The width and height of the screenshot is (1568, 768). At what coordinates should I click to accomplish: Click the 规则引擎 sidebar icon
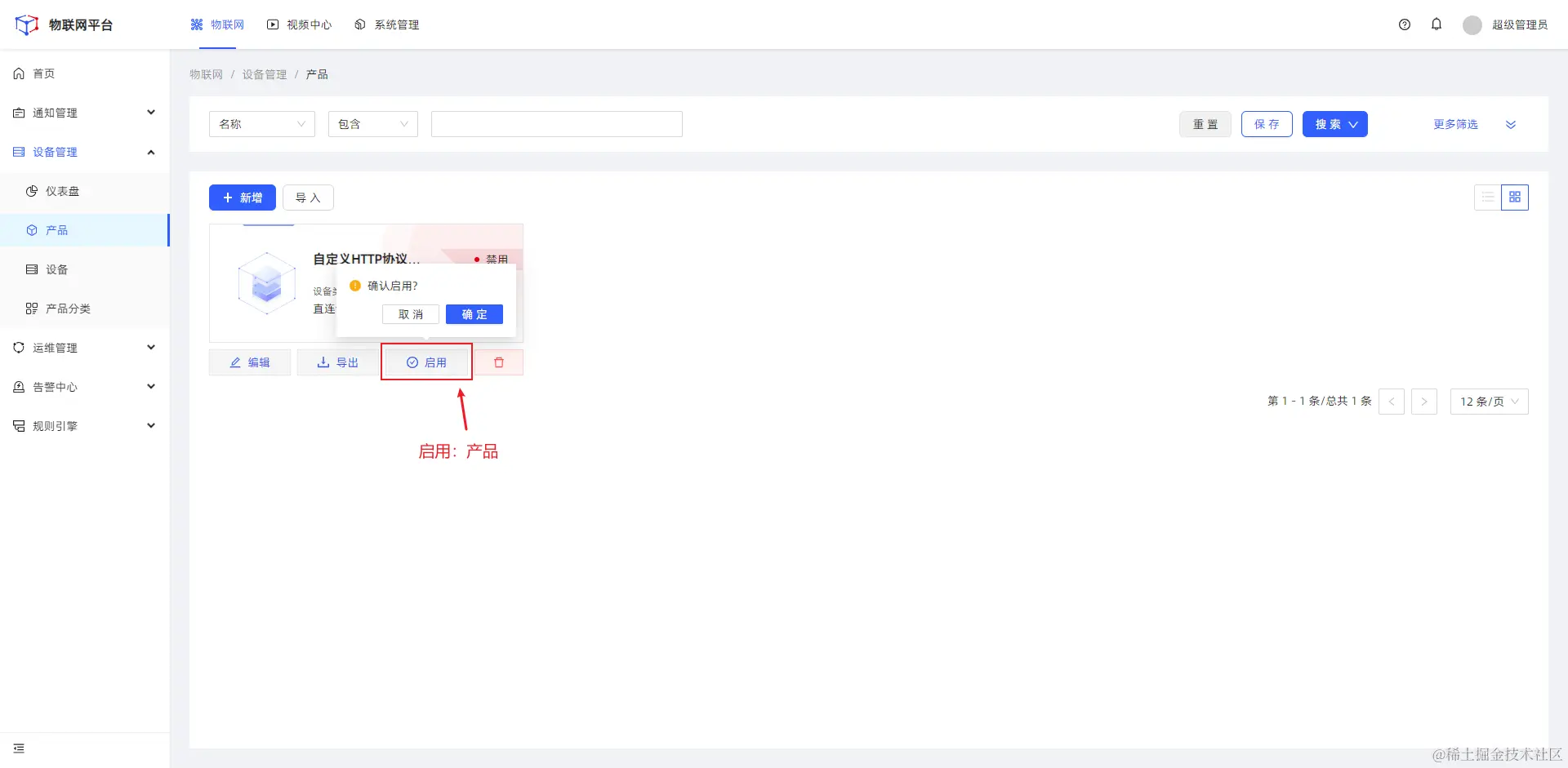pyautogui.click(x=19, y=426)
